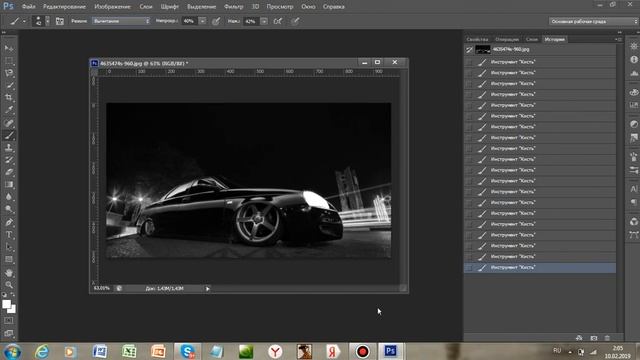Image resolution: width=640 pixels, height=360 pixels.
Task: Select the Pen tool
Action: coord(9,222)
